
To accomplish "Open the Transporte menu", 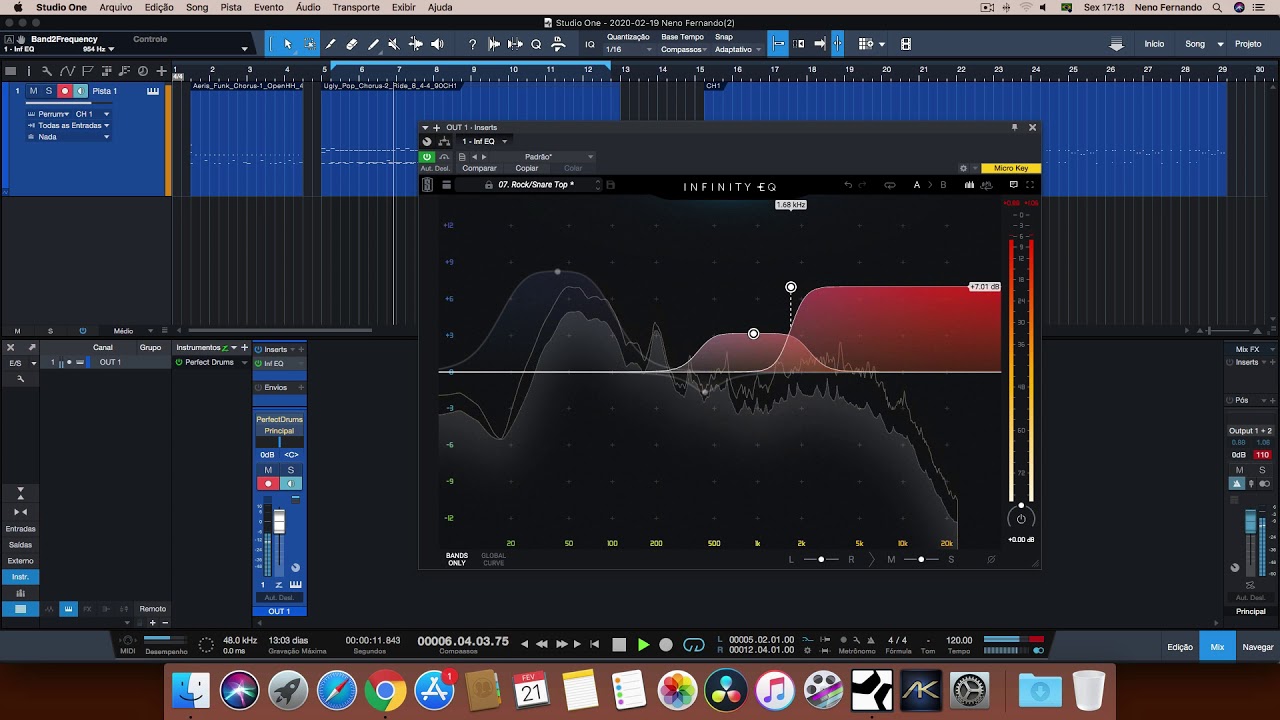I will 356,7.
